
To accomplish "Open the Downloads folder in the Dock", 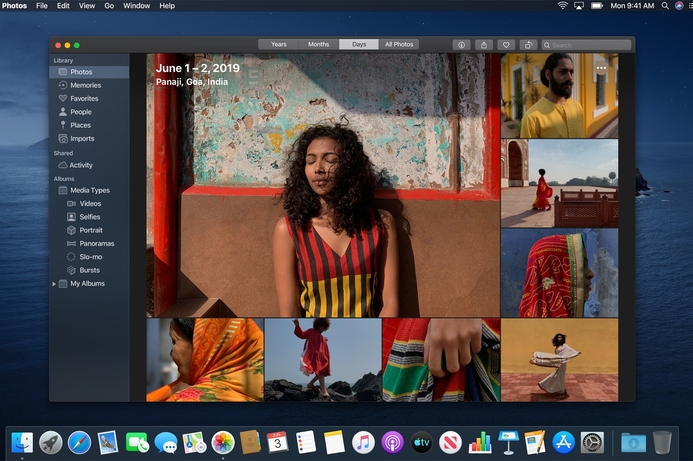I will tap(633, 442).
